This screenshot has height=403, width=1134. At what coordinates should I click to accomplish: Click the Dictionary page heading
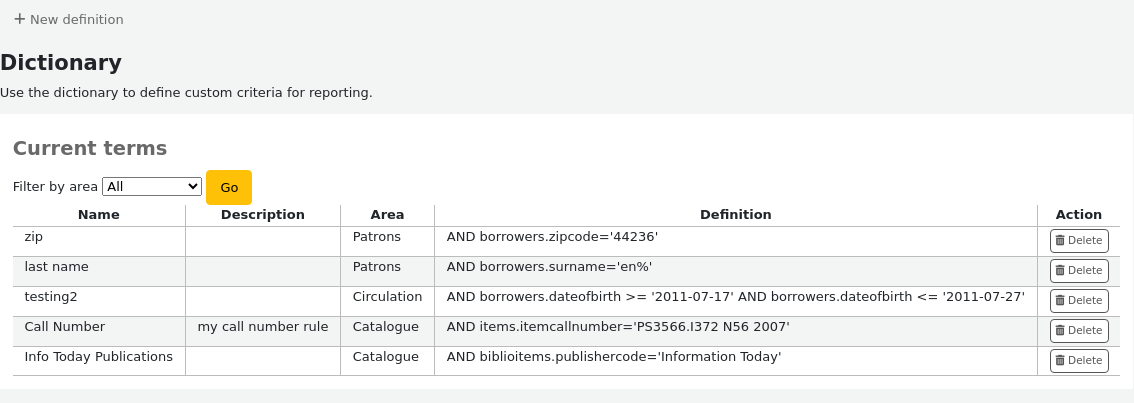(x=61, y=63)
